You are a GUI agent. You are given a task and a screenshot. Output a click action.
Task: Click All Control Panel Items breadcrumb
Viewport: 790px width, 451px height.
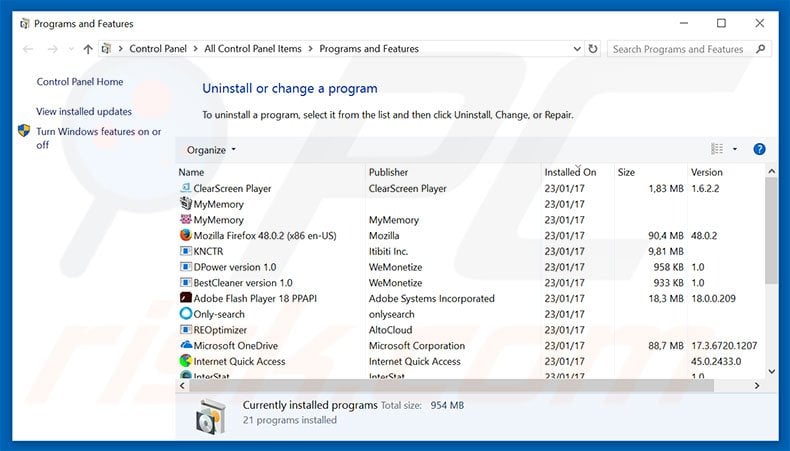(x=253, y=49)
